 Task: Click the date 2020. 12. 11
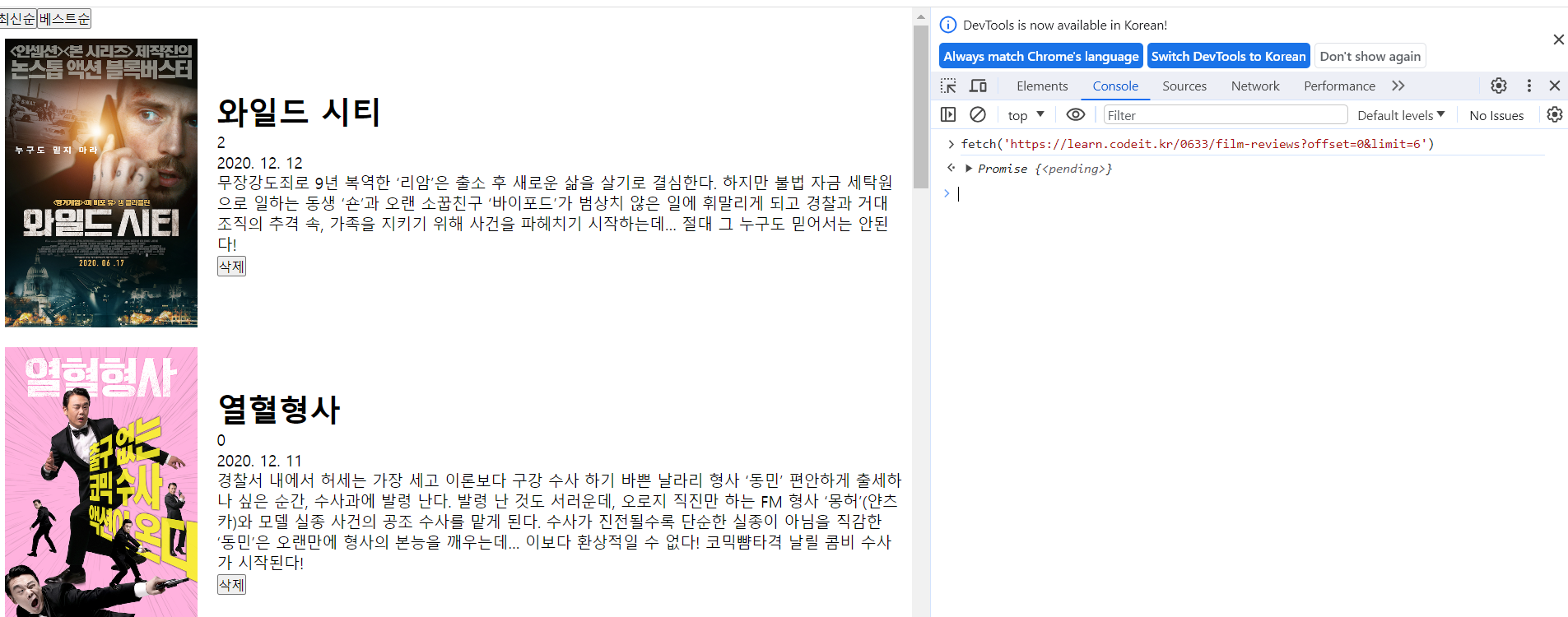click(259, 461)
